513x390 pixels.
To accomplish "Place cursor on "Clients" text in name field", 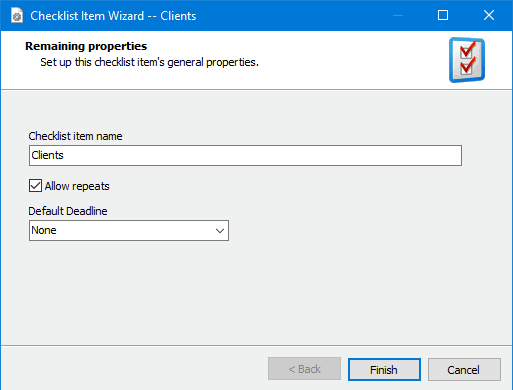I will pyautogui.click(x=47, y=155).
